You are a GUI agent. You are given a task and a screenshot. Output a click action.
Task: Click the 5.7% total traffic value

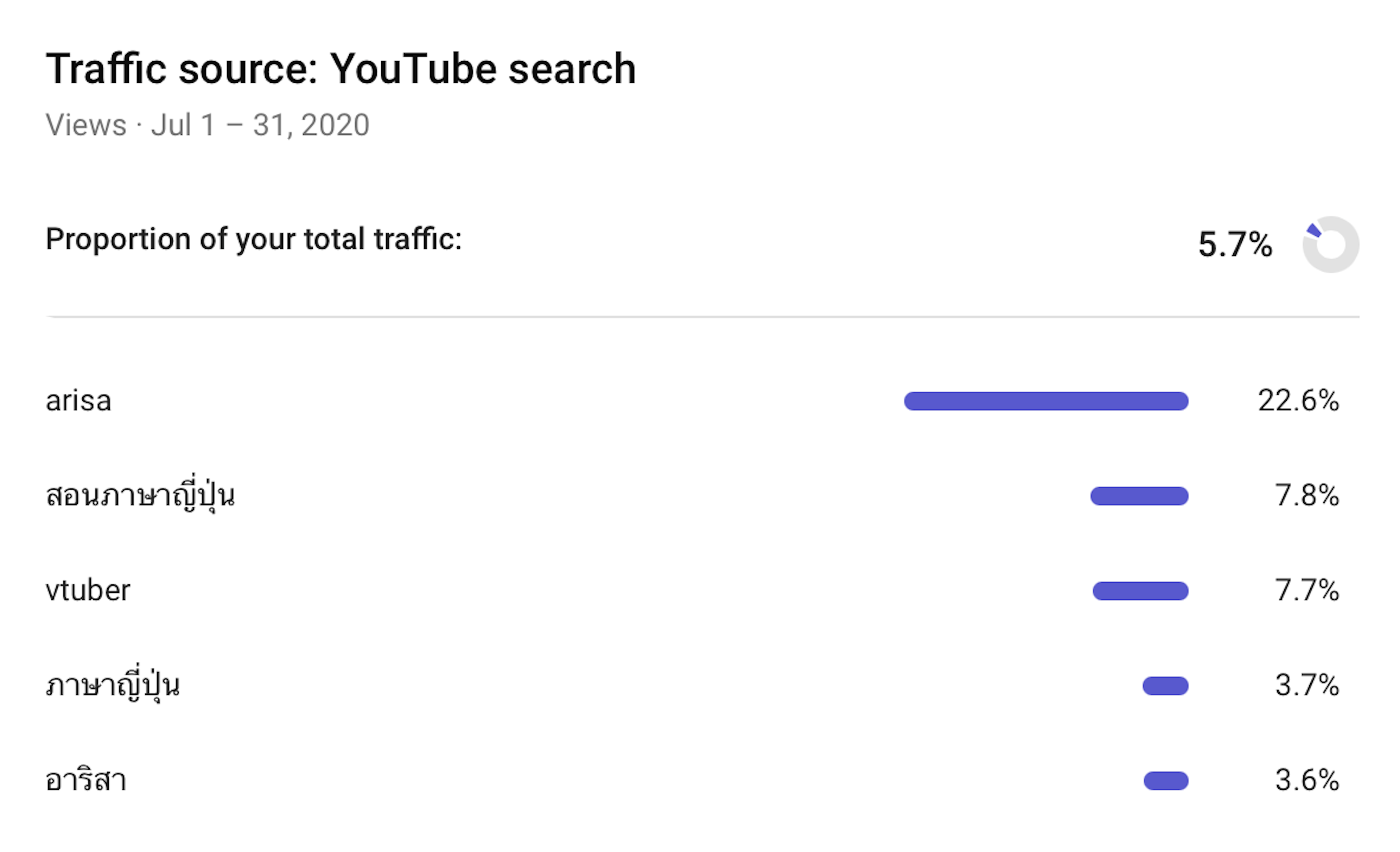pyautogui.click(x=1234, y=245)
